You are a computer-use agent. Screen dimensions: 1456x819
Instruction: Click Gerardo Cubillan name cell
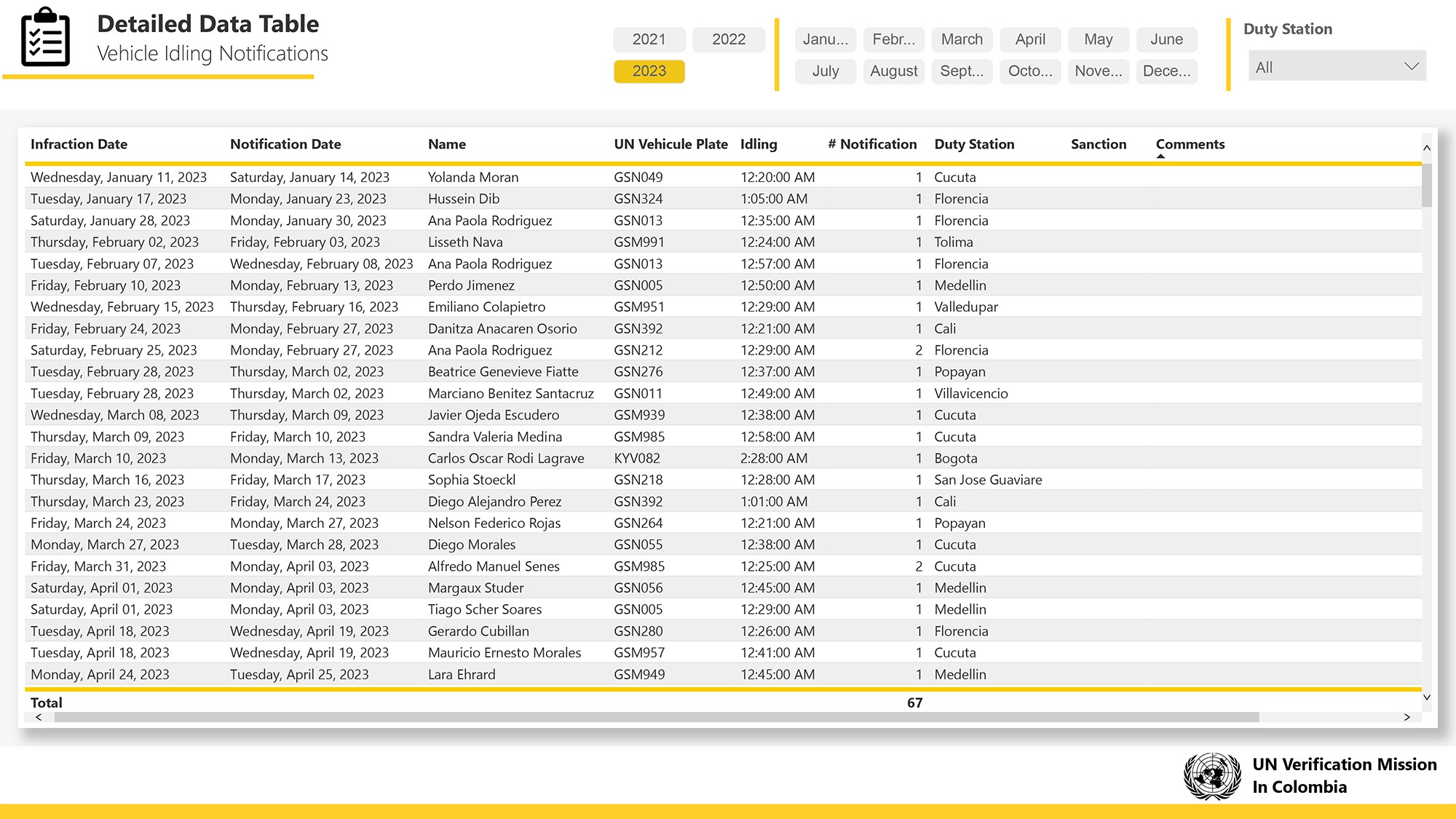(478, 631)
